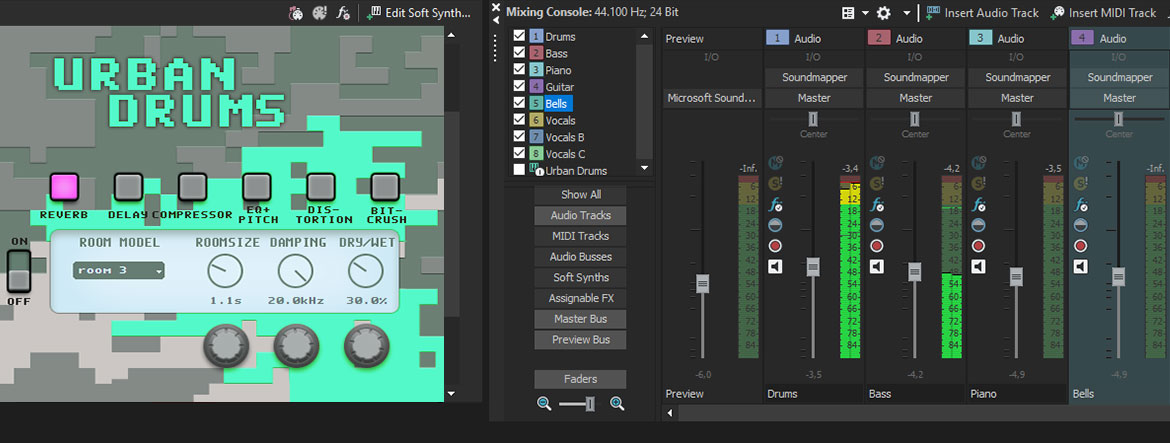Zoom in channel width with magnifier plus

click(617, 403)
